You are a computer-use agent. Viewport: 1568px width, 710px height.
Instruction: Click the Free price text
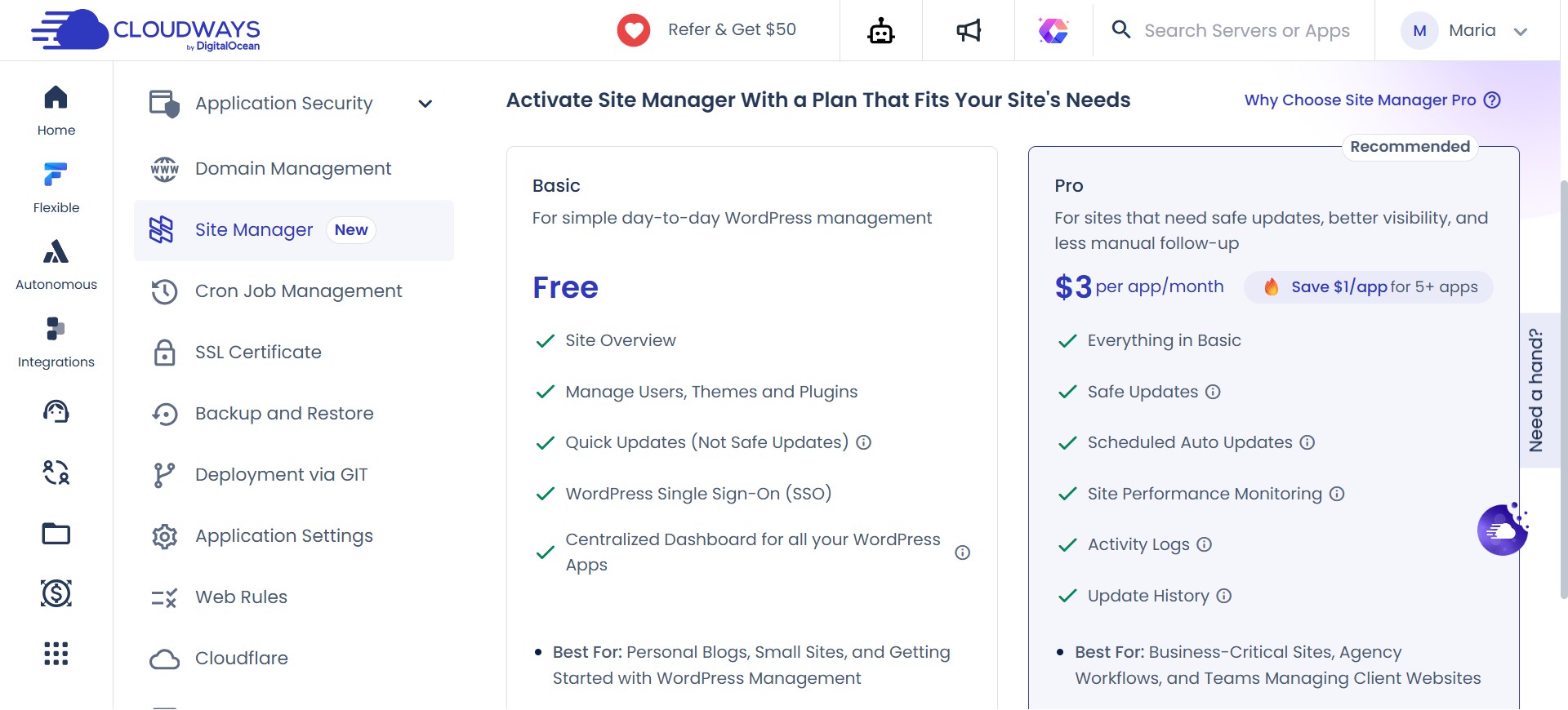coord(565,288)
